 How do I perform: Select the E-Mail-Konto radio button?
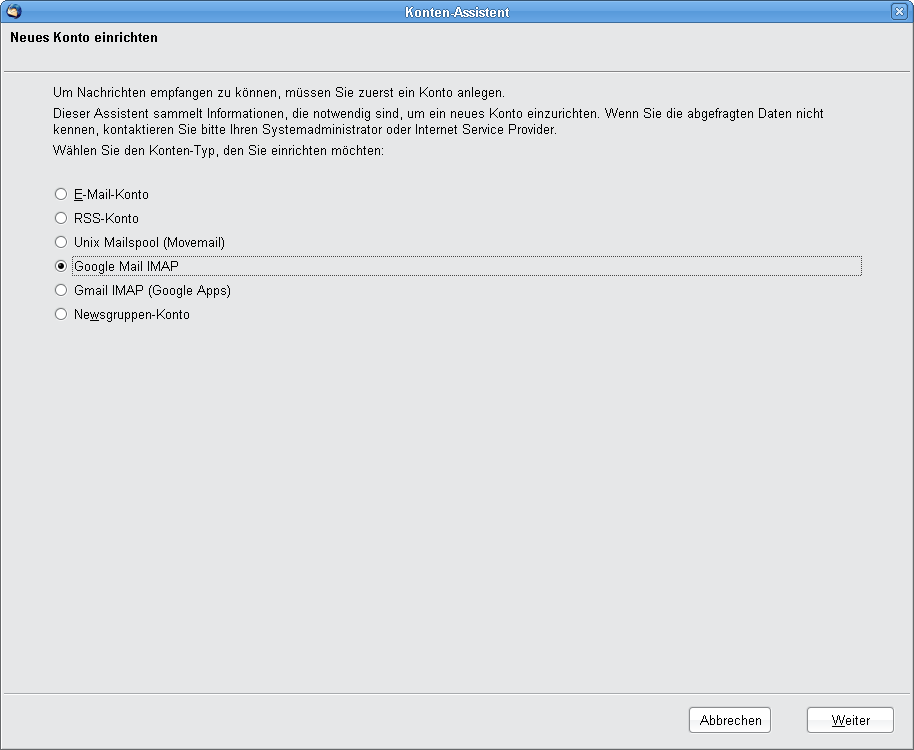pyautogui.click(x=61, y=194)
